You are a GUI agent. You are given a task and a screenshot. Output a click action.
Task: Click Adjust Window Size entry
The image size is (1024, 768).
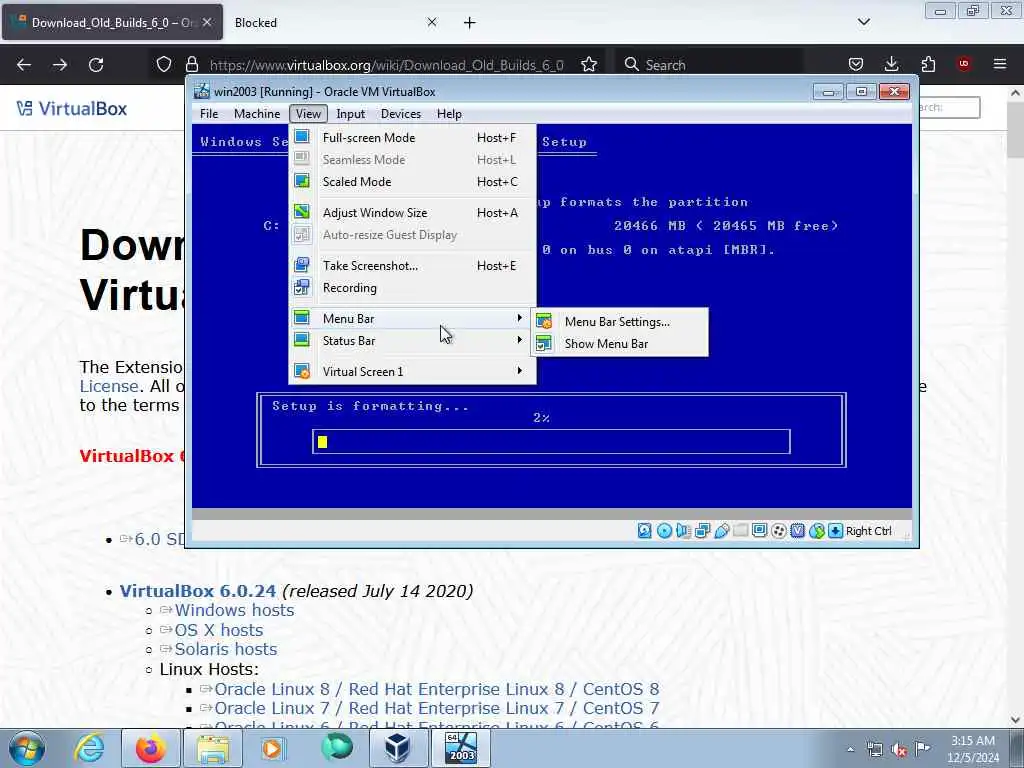tap(412, 212)
